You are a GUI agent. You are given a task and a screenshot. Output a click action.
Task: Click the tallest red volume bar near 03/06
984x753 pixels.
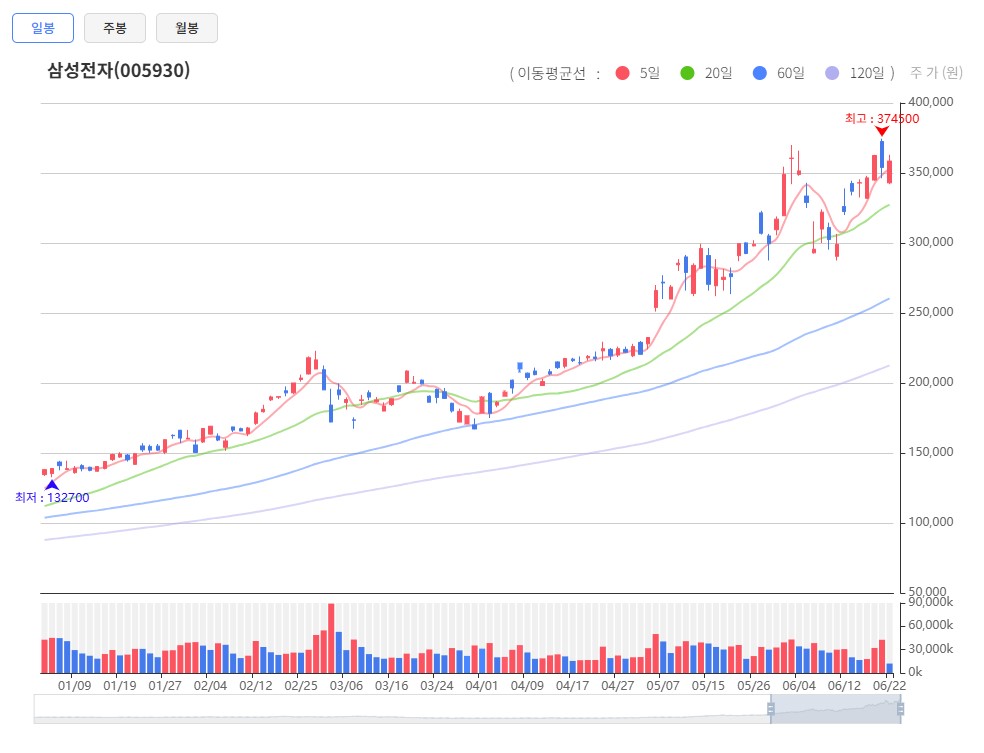coord(331,638)
